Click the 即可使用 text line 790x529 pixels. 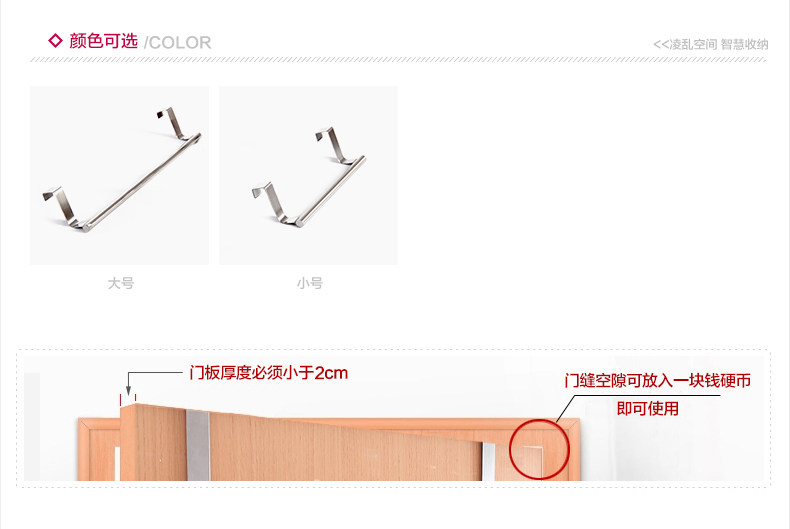(648, 408)
